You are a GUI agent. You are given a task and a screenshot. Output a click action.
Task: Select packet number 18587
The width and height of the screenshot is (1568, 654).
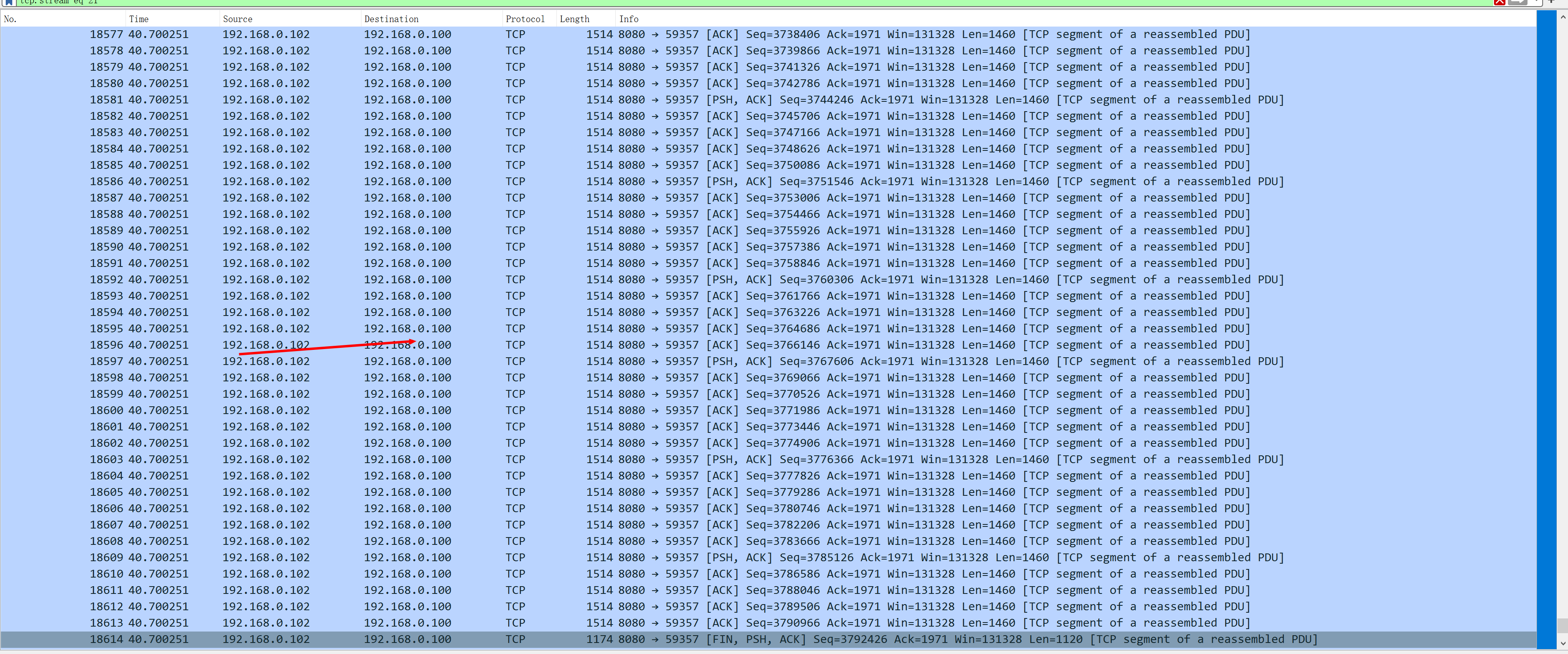click(x=768, y=198)
